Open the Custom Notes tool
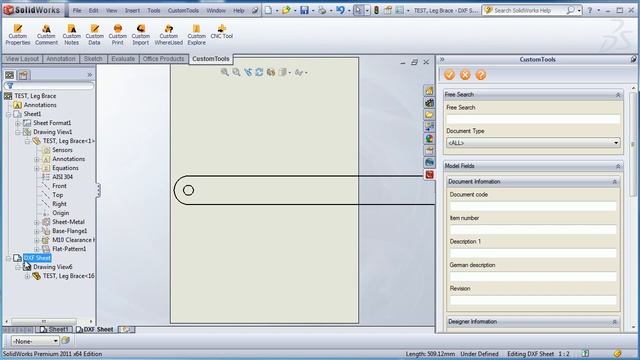The width and height of the screenshot is (640, 360). pyautogui.click(x=71, y=34)
